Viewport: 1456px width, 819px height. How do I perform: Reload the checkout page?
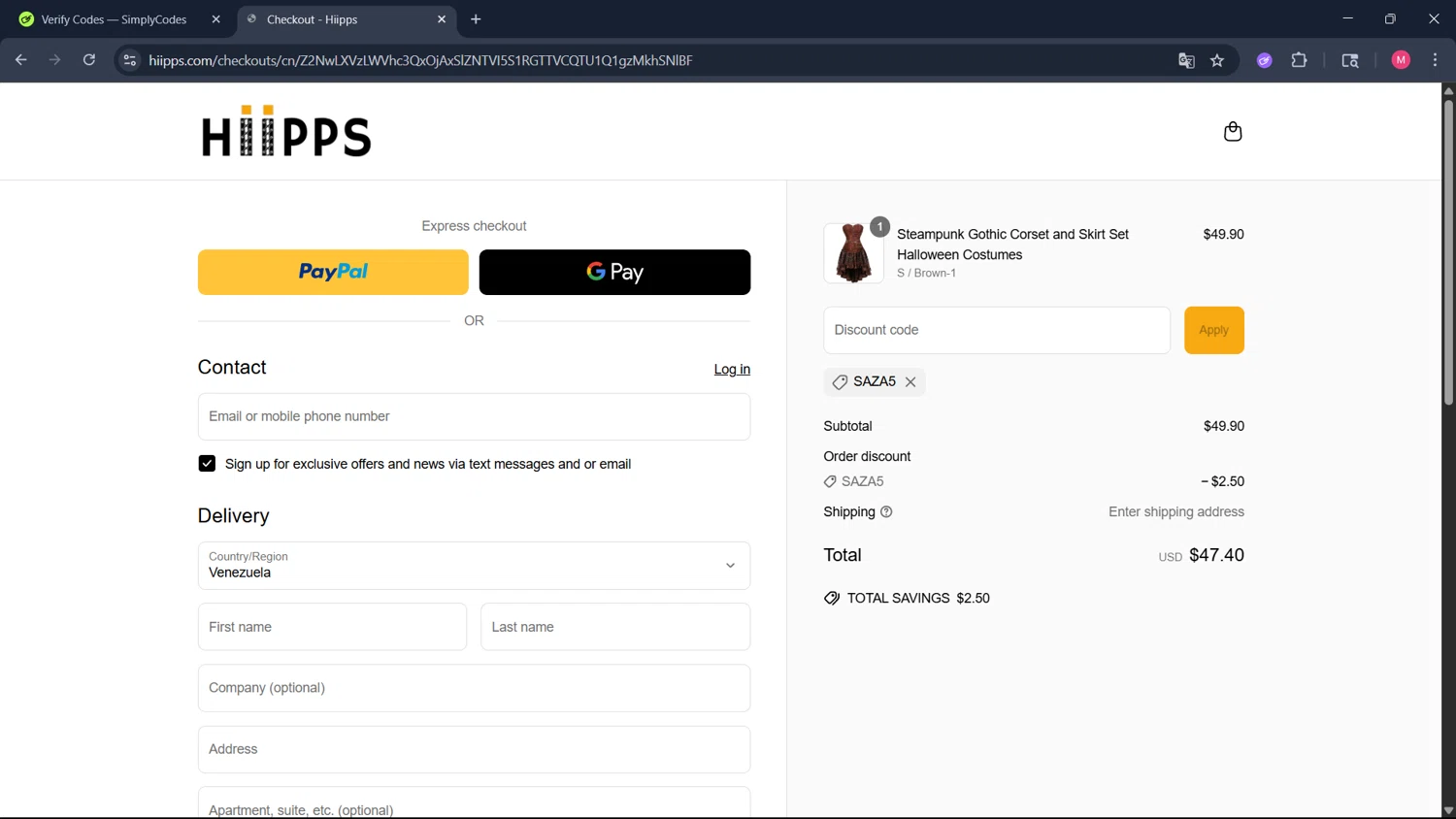click(x=89, y=60)
